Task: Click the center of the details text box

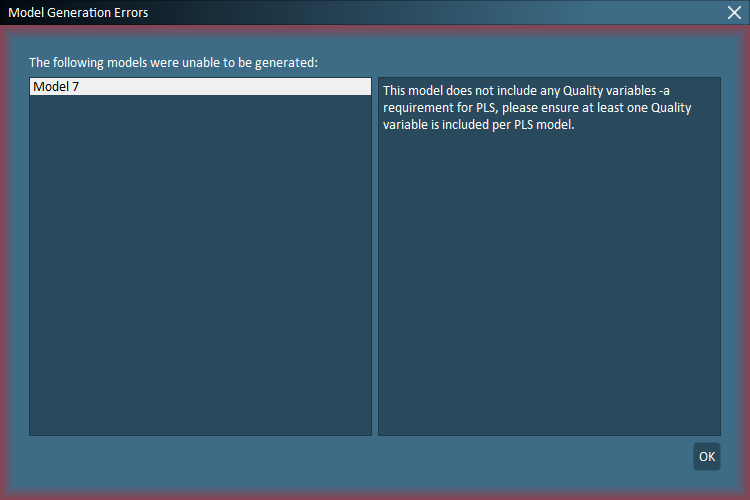Action: (x=549, y=256)
